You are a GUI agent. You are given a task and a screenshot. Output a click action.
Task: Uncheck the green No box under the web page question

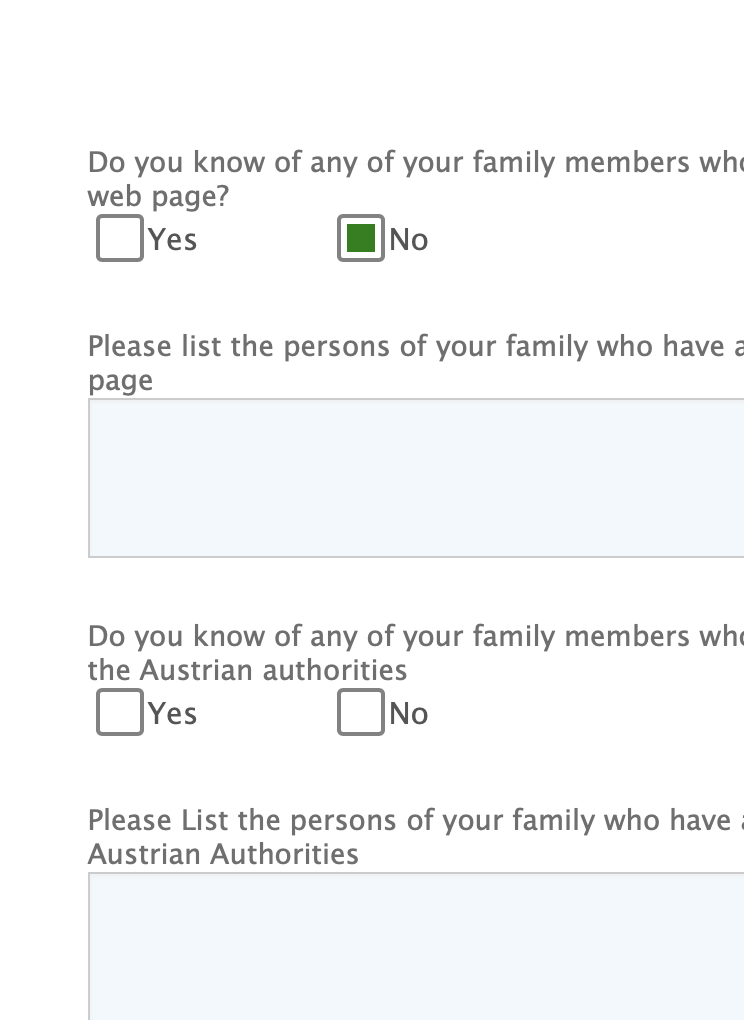[361, 239]
